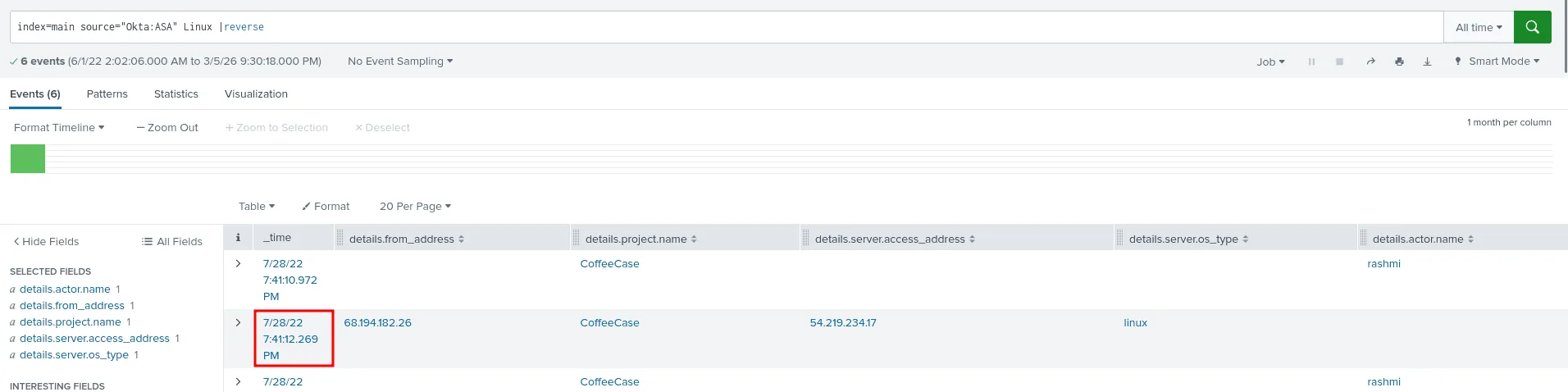Screen dimensions: 1568x392
Task: Click the 68.194.182.26 from address value
Action: (378, 322)
